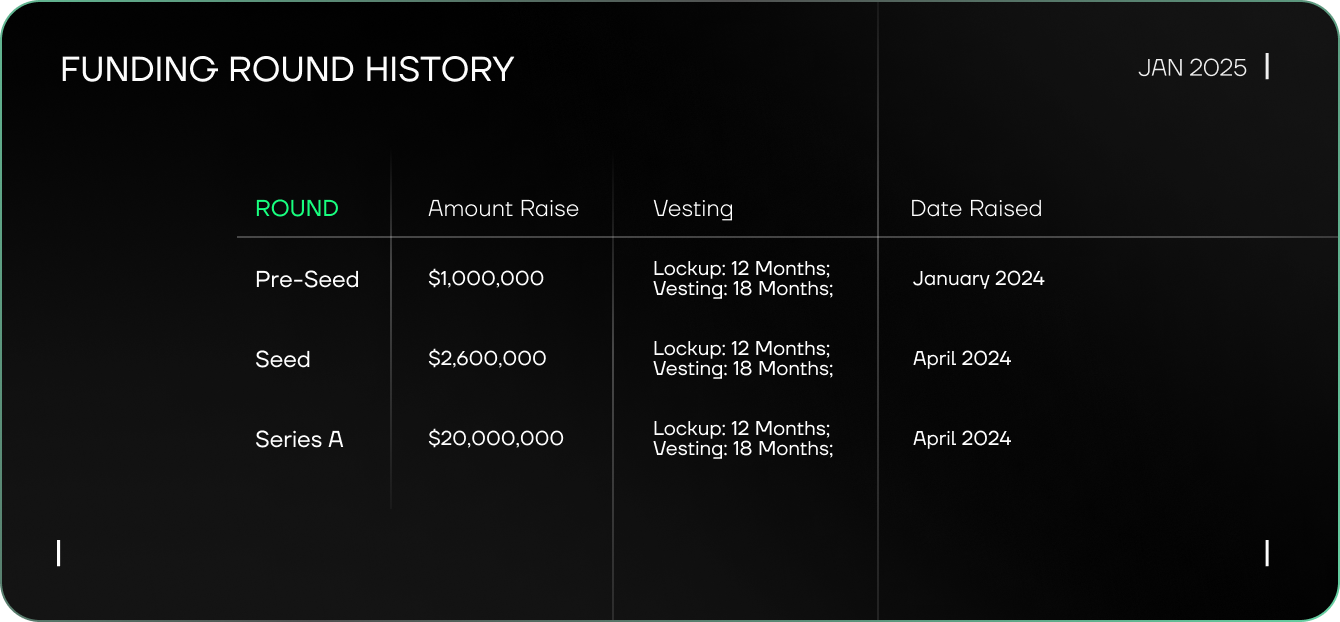Click the vertical bar marker at bottom left

coord(59,553)
